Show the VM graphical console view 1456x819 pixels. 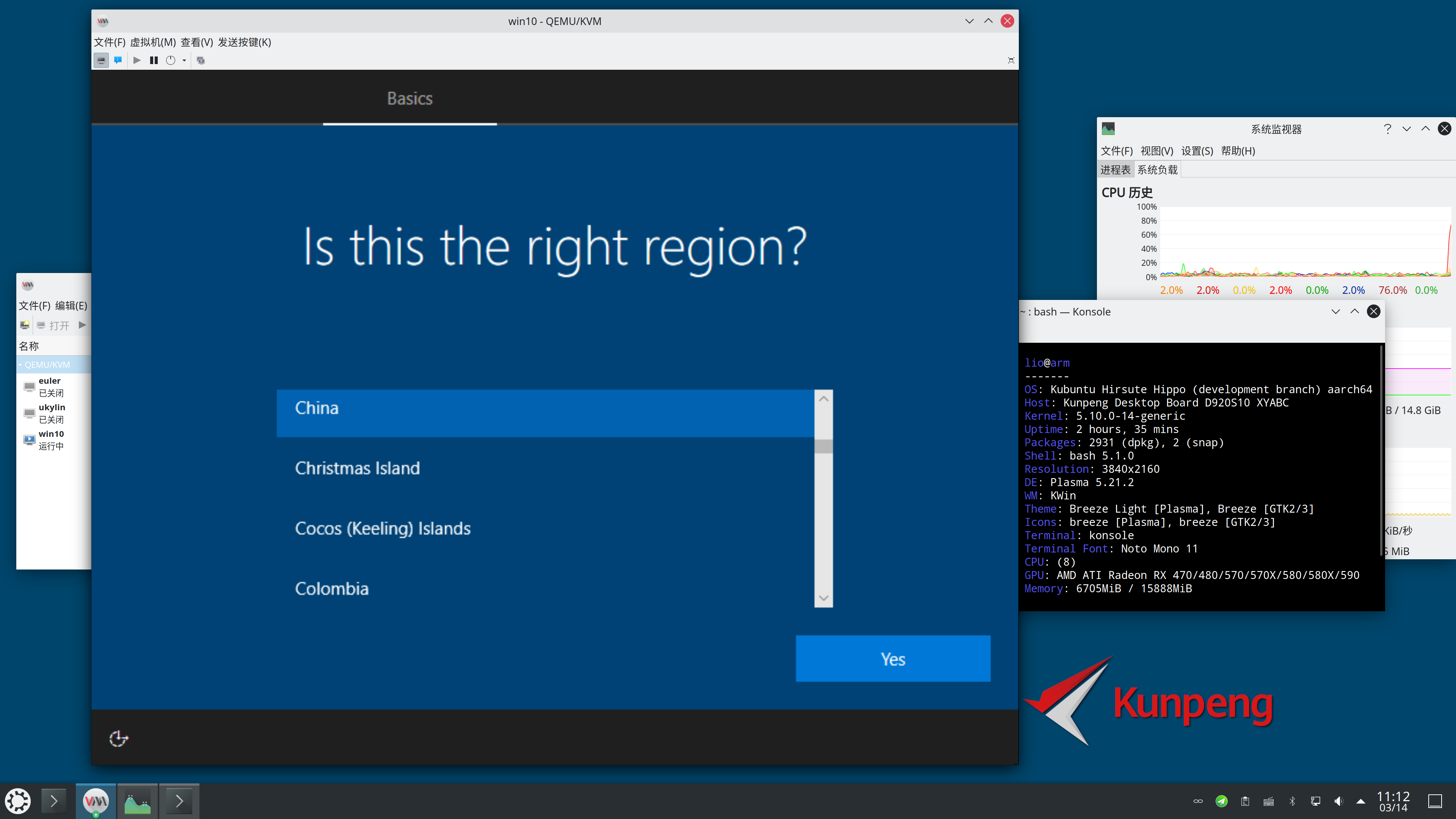click(101, 60)
